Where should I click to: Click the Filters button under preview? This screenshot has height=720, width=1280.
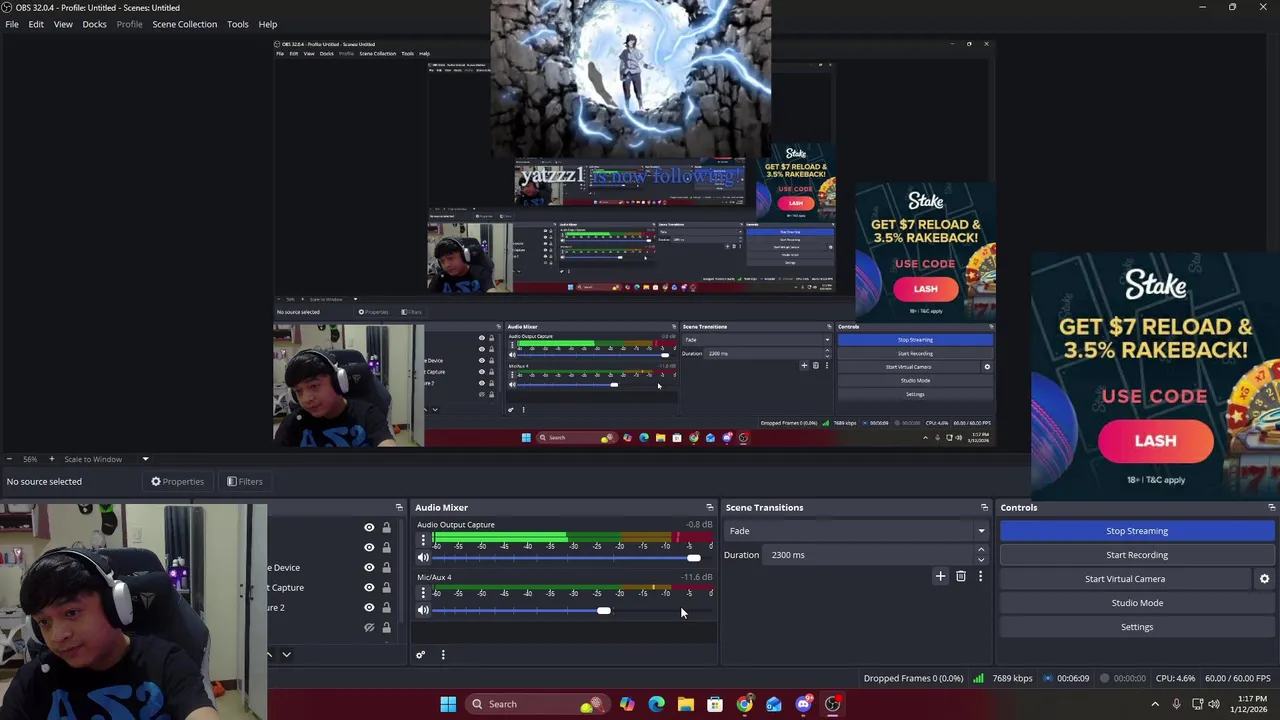click(x=244, y=481)
